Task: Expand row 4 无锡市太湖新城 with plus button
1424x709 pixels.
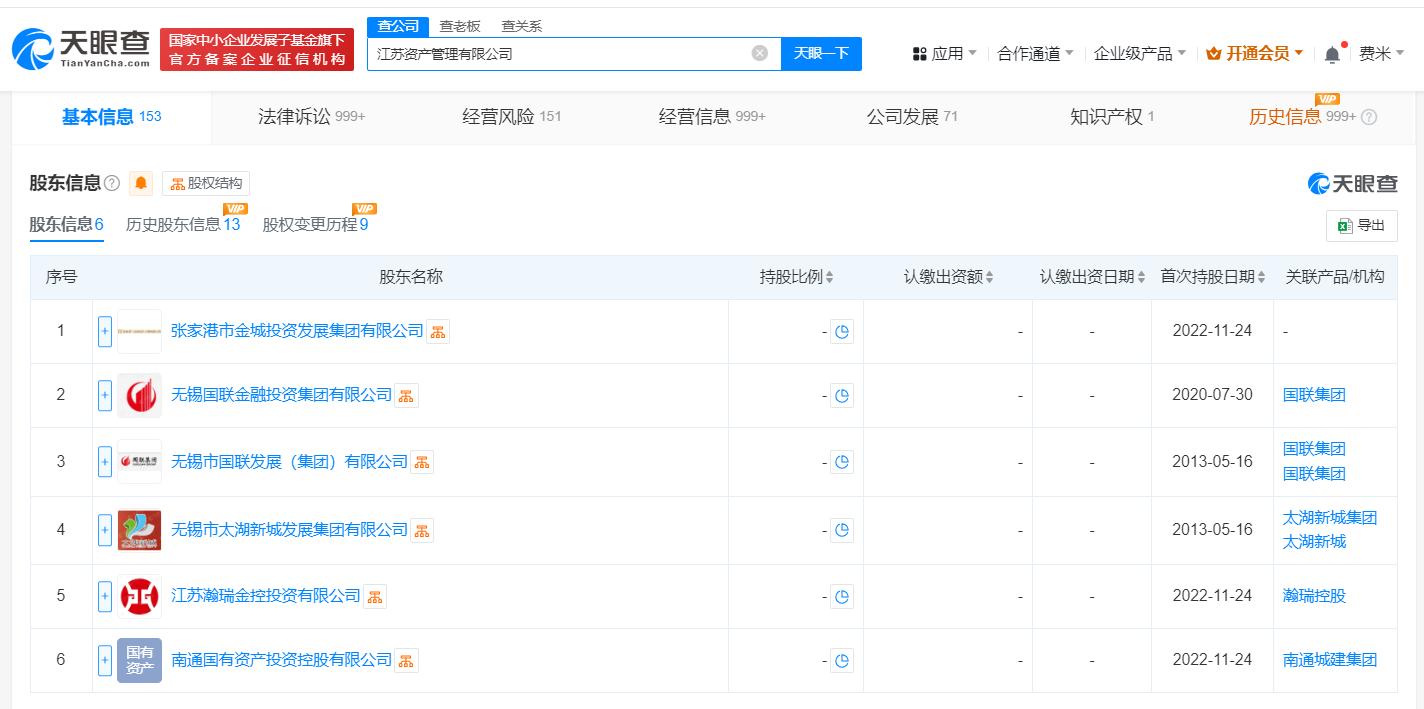Action: pyautogui.click(x=105, y=530)
